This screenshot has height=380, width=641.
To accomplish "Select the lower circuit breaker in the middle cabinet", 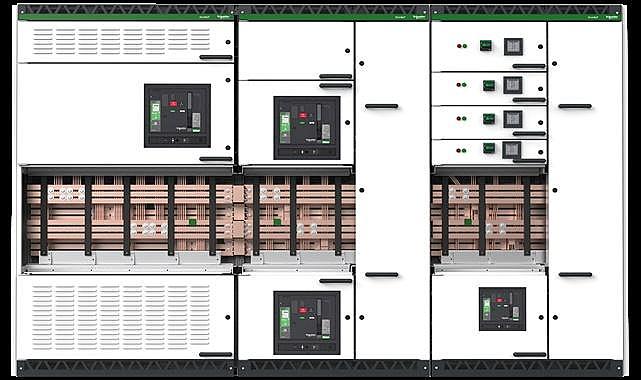I will click(x=307, y=322).
